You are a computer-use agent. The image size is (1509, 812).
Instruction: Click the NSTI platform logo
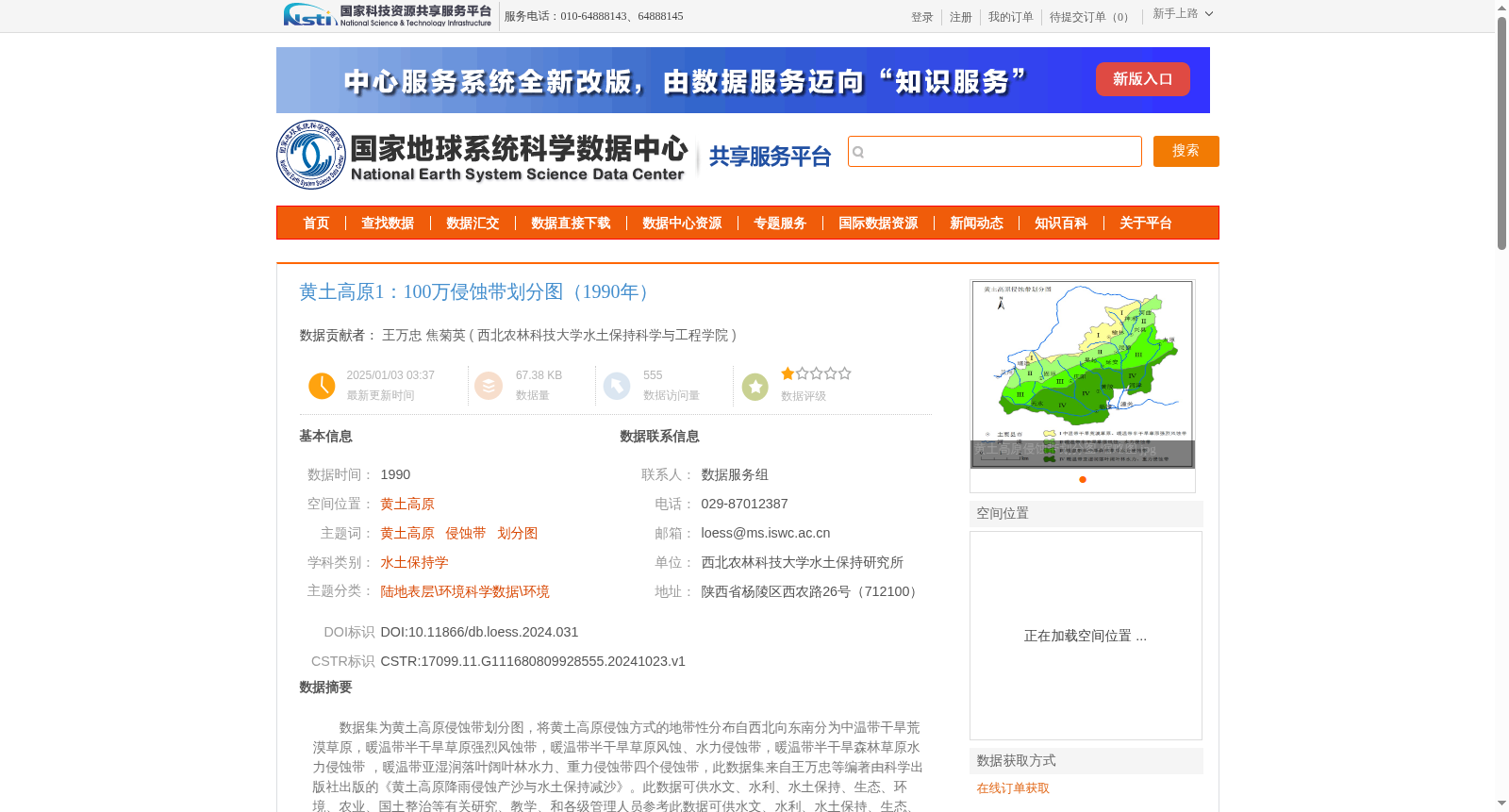pyautogui.click(x=388, y=15)
